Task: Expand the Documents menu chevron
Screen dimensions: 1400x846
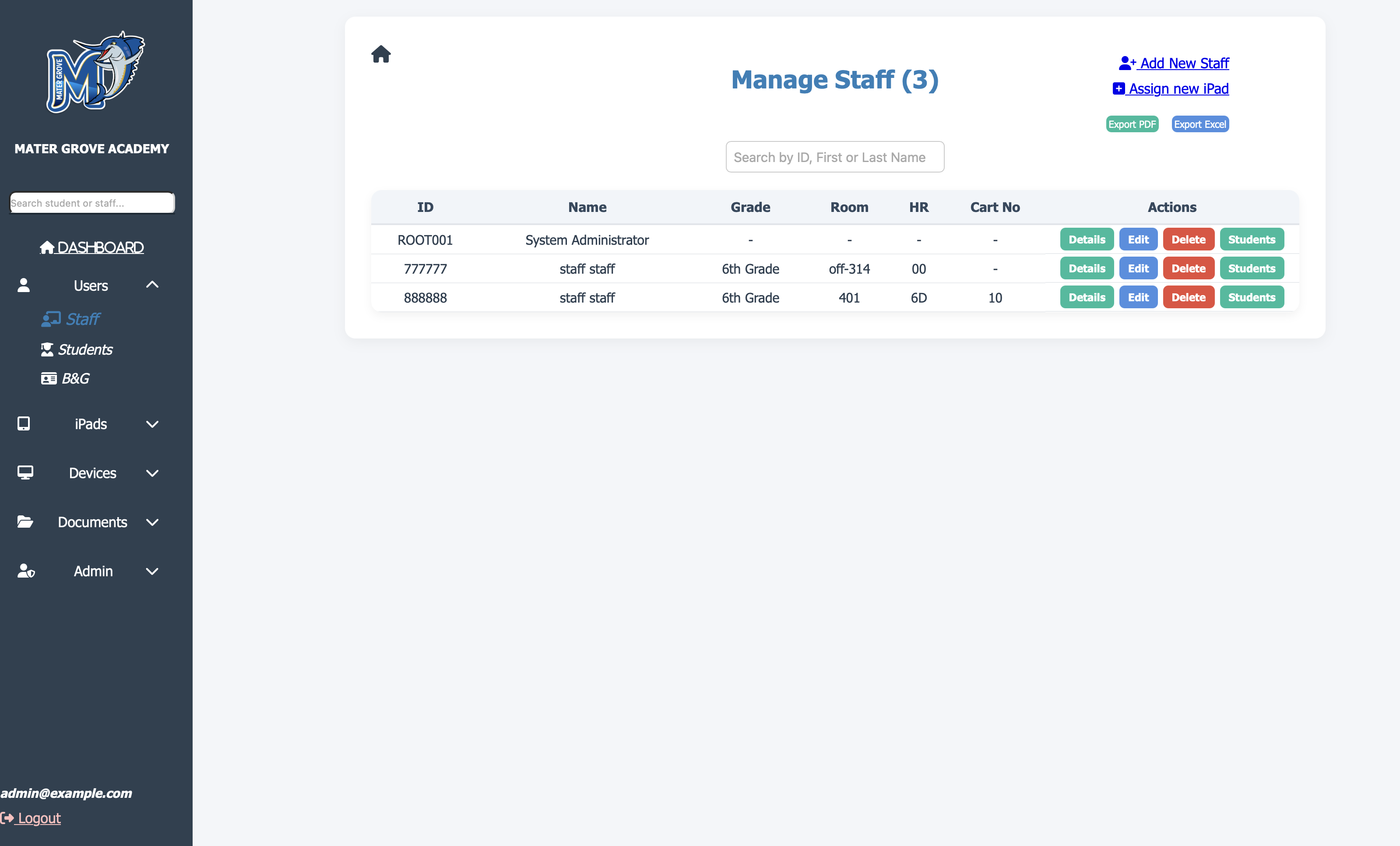Action: [152, 522]
